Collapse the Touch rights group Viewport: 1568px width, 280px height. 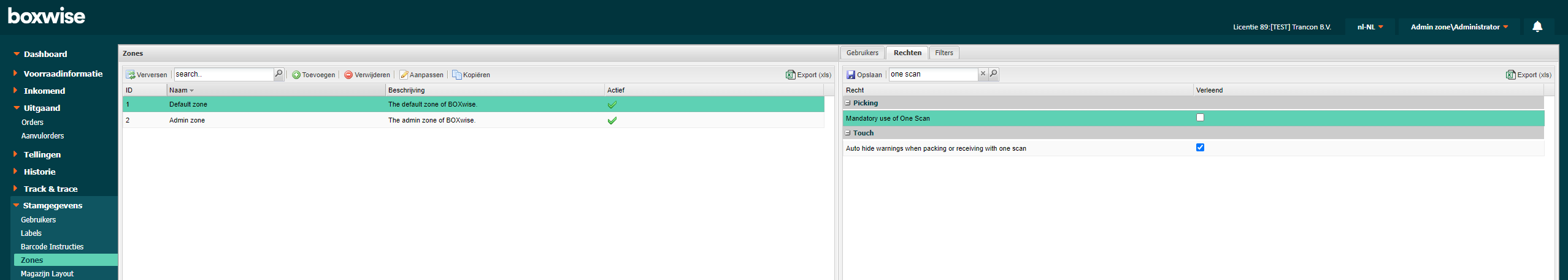click(x=848, y=133)
